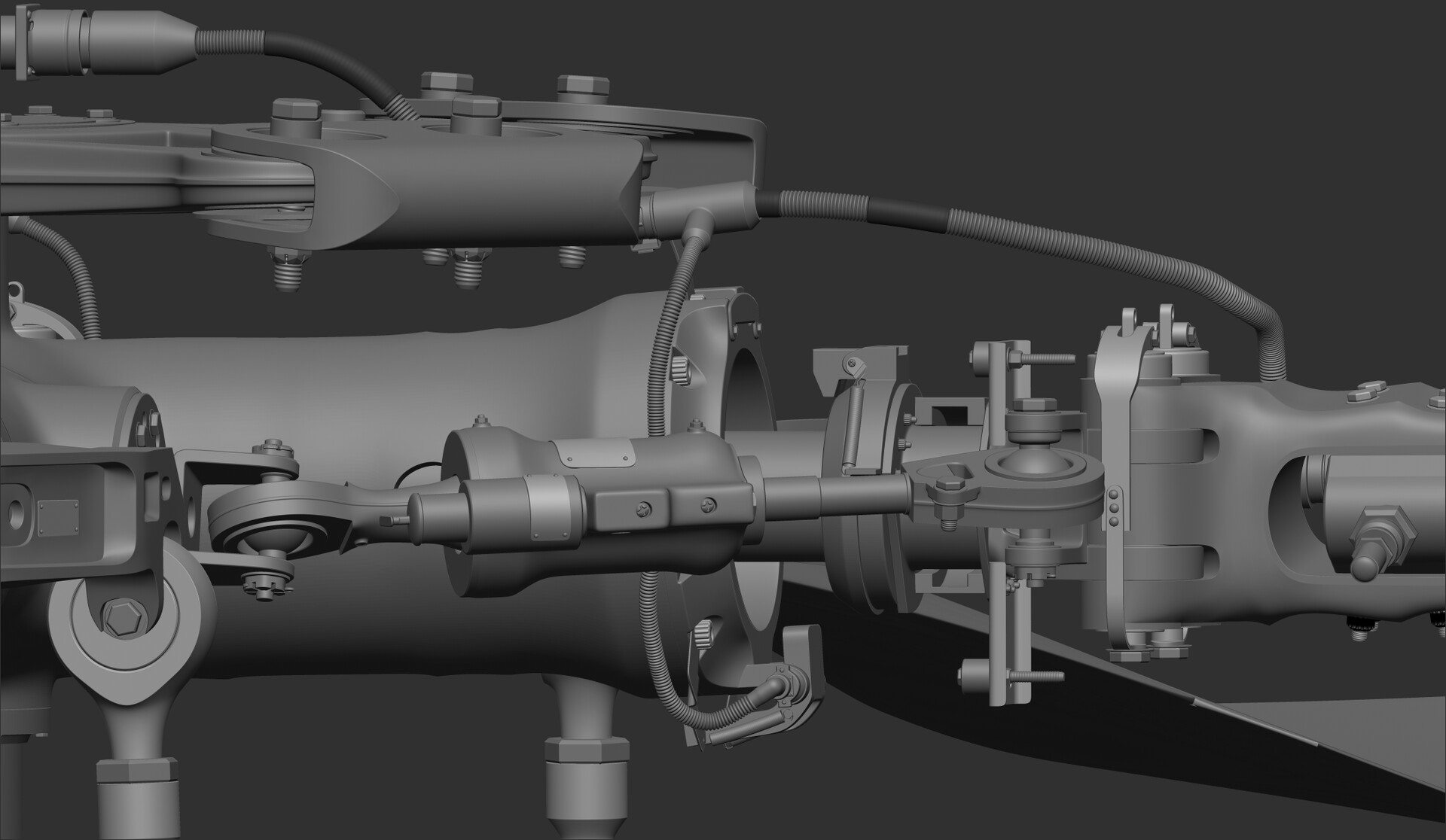This screenshot has width=1446, height=840.
Task: Click the knurled adjustment knob near hub
Action: coord(682,369)
